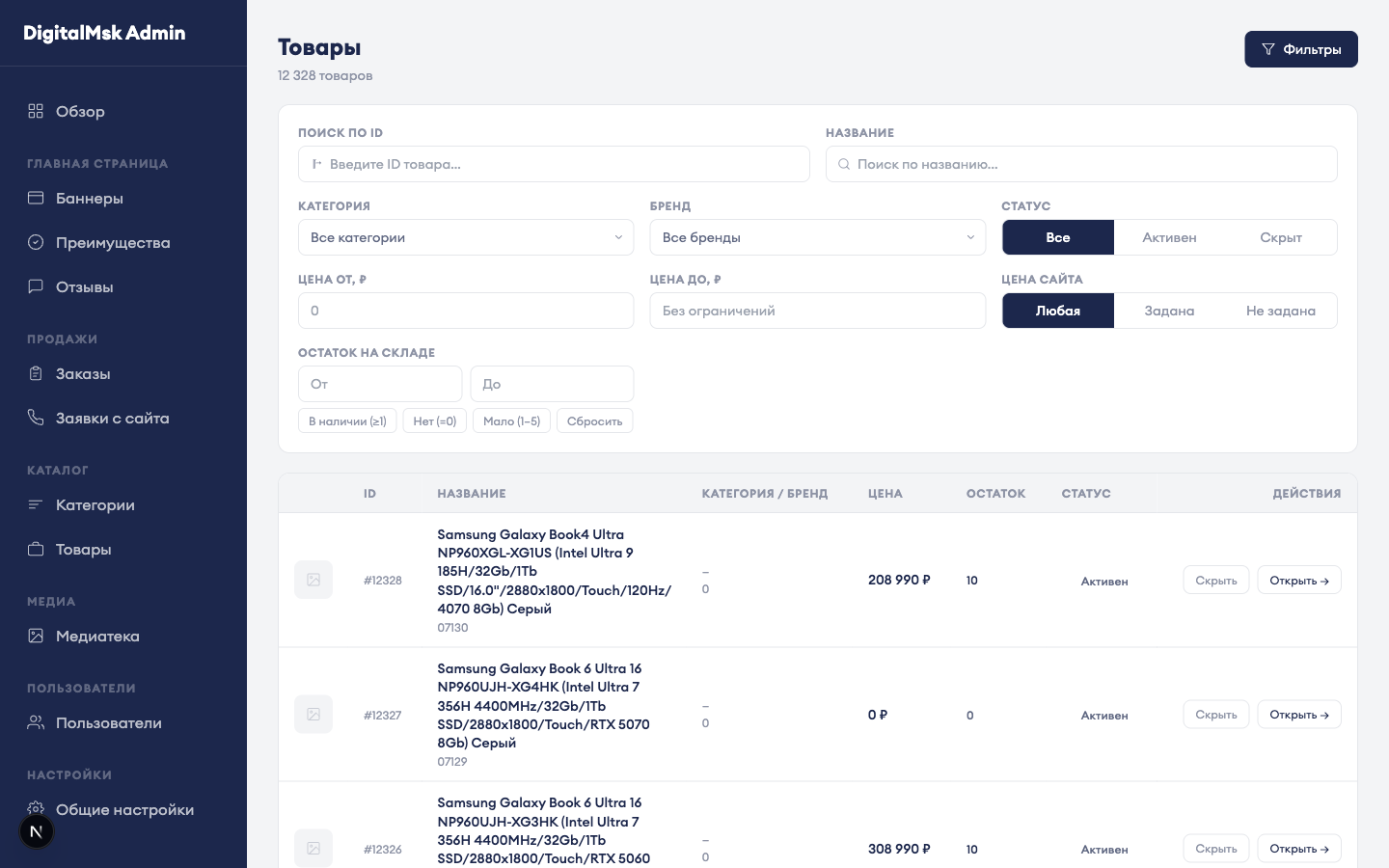Click the Медиатека image icon
Image resolution: width=1389 pixels, height=868 pixels.
tap(36, 636)
